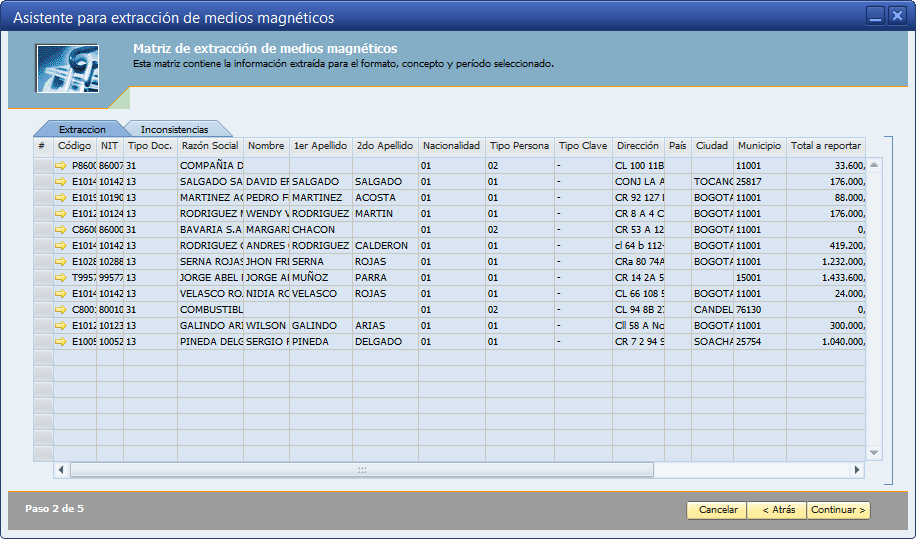Go back with the Atrás button
This screenshot has height=539, width=916.
pos(777,510)
